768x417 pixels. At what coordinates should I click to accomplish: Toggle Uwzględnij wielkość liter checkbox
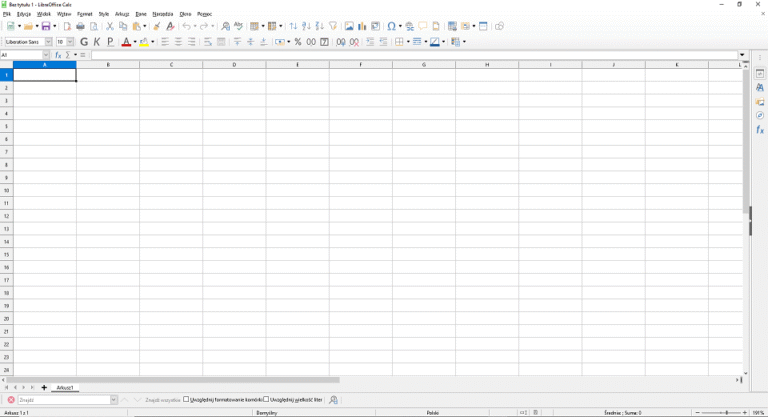pyautogui.click(x=266, y=400)
